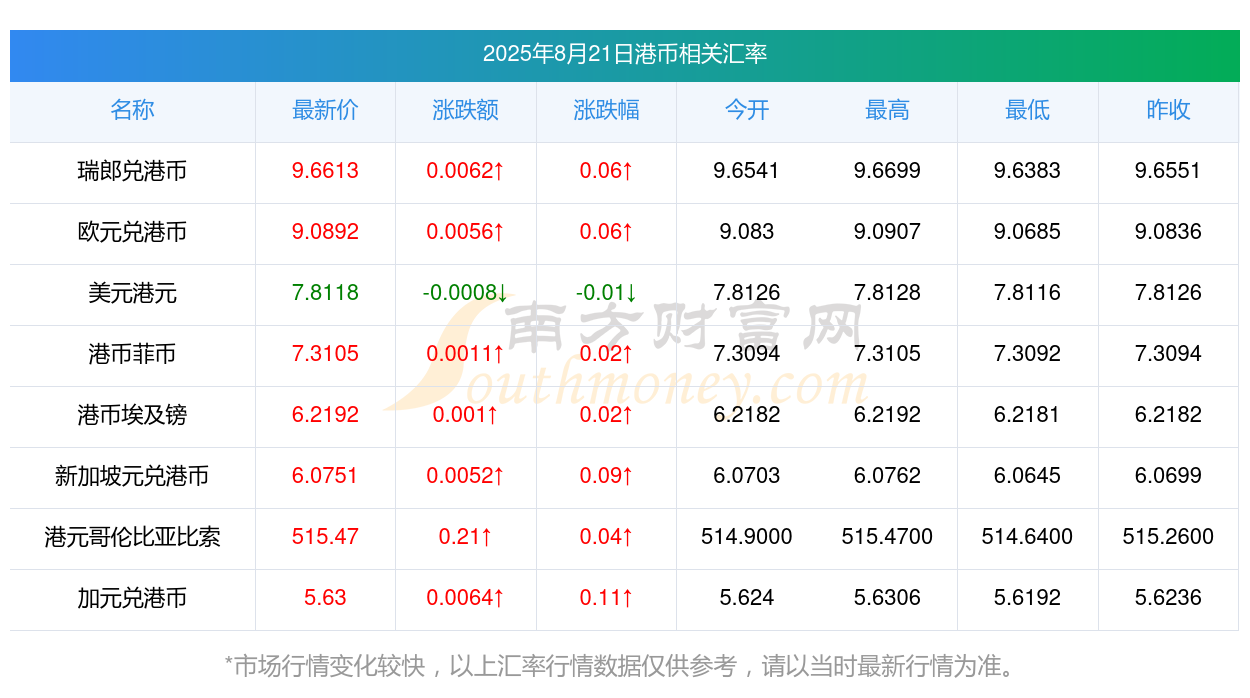The height and width of the screenshot is (698, 1250).
Task: Click high value 515.4700
Action: (887, 537)
